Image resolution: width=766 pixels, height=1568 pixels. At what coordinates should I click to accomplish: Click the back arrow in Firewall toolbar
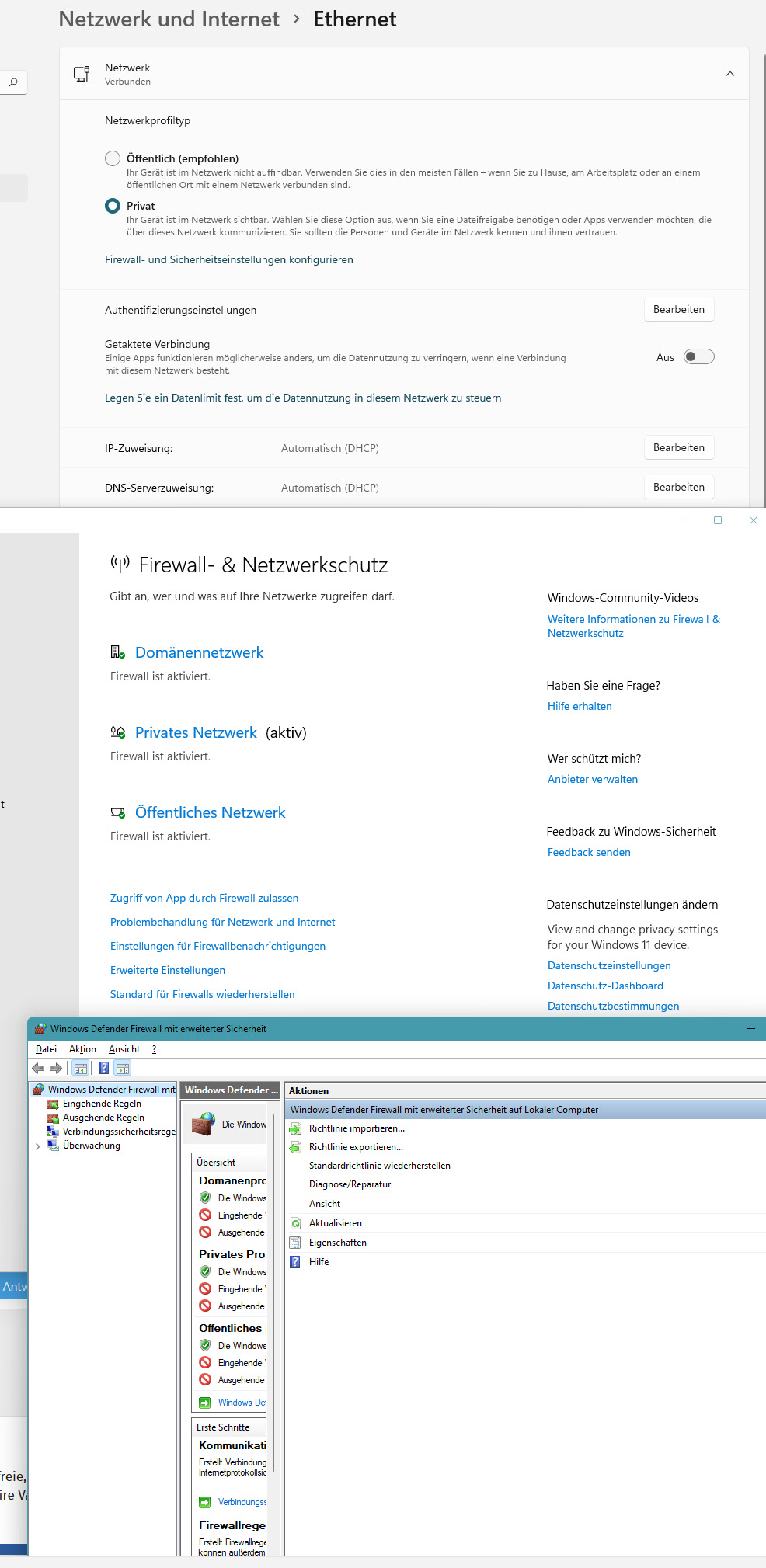coord(38,1068)
